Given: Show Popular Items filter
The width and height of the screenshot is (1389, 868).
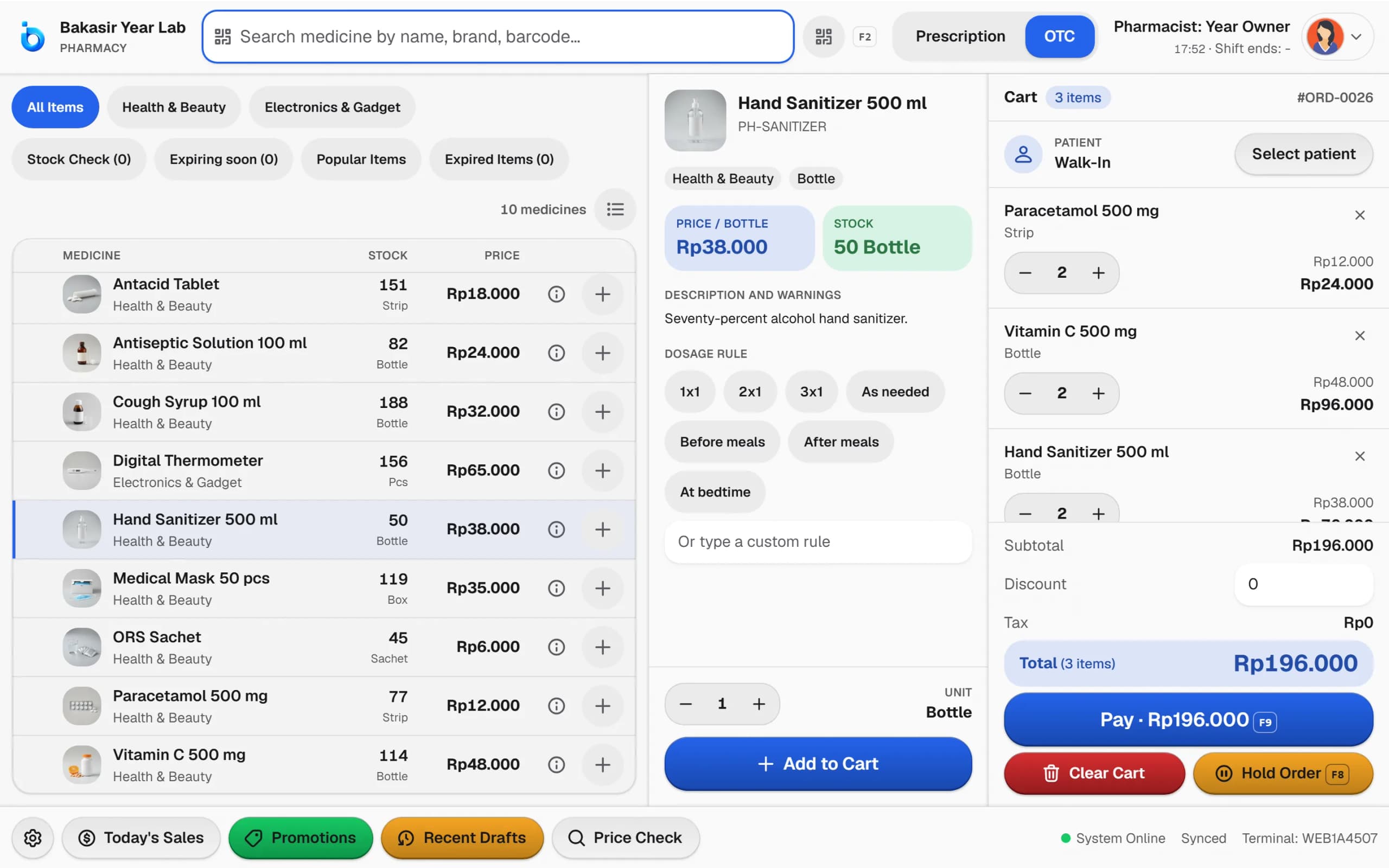Looking at the screenshot, I should [360, 159].
